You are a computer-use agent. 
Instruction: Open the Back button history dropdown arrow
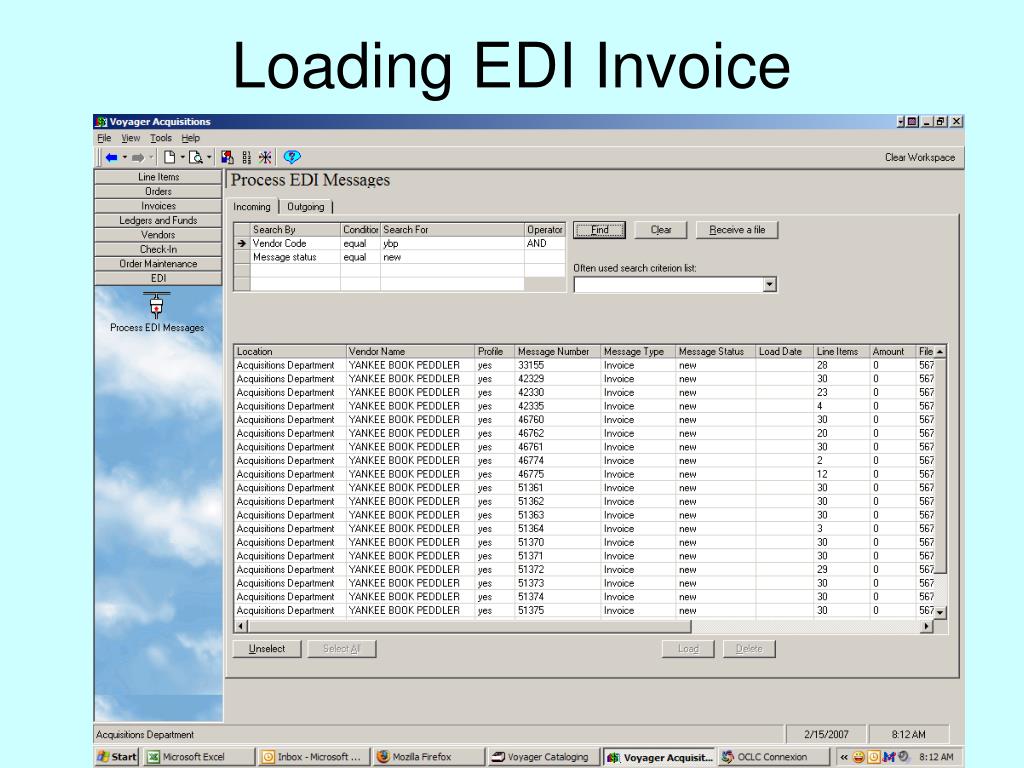point(124,157)
